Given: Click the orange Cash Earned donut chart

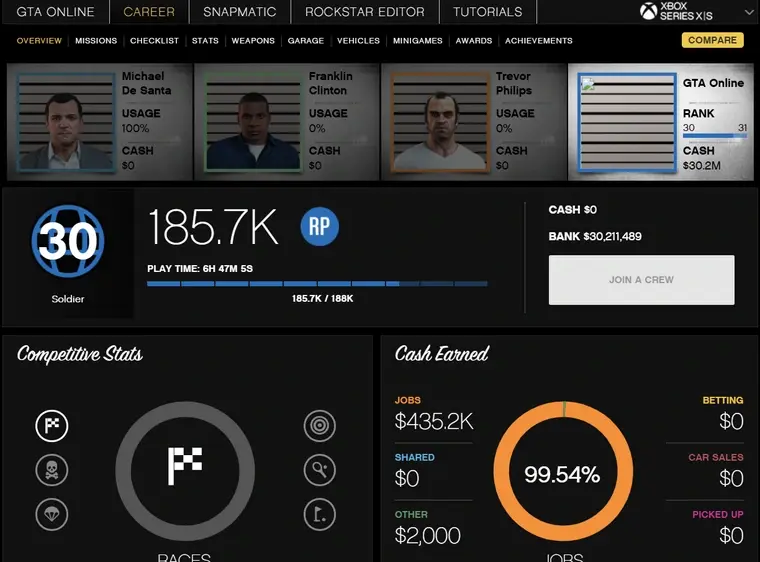Looking at the screenshot, I should [563, 471].
